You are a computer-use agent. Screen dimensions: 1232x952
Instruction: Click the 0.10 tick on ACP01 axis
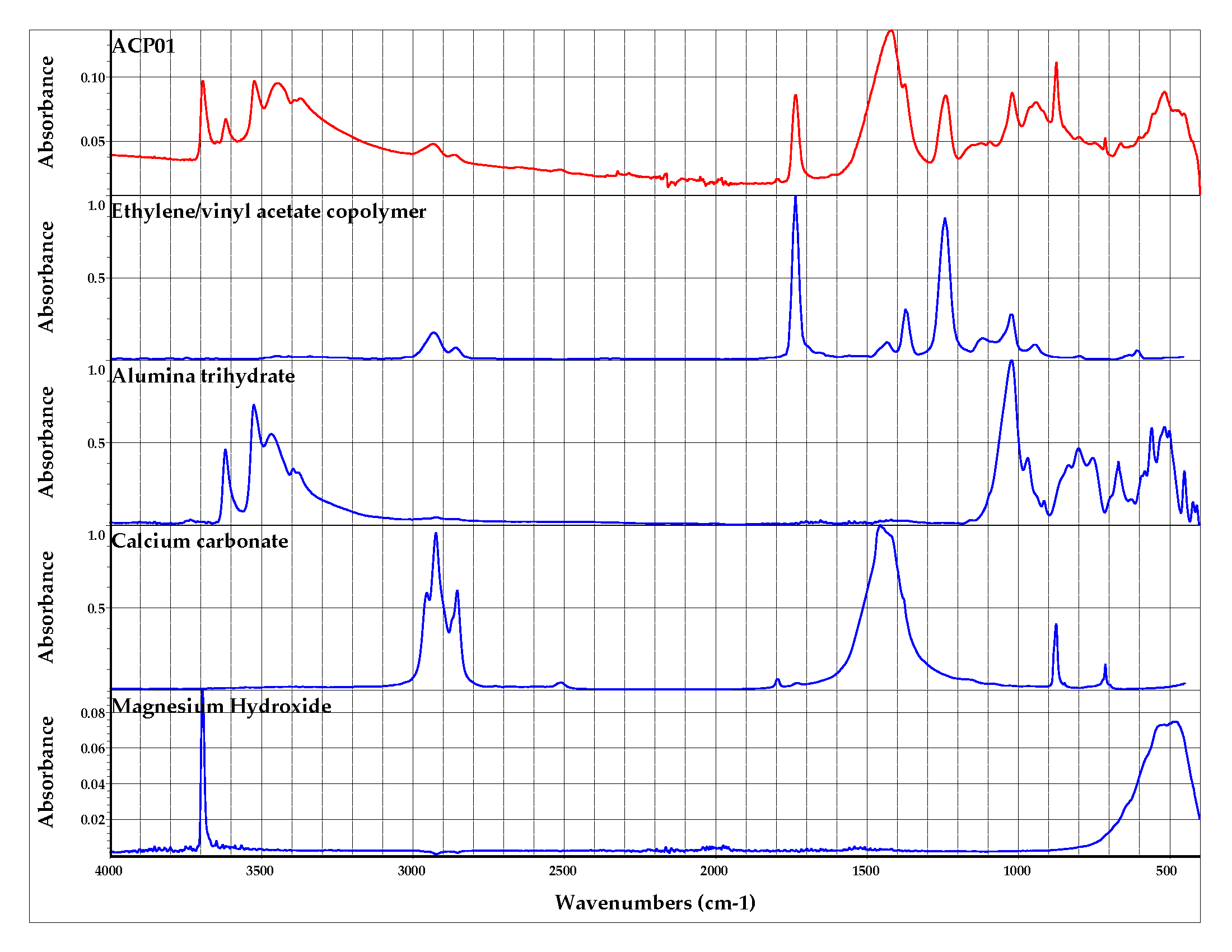tap(93, 78)
